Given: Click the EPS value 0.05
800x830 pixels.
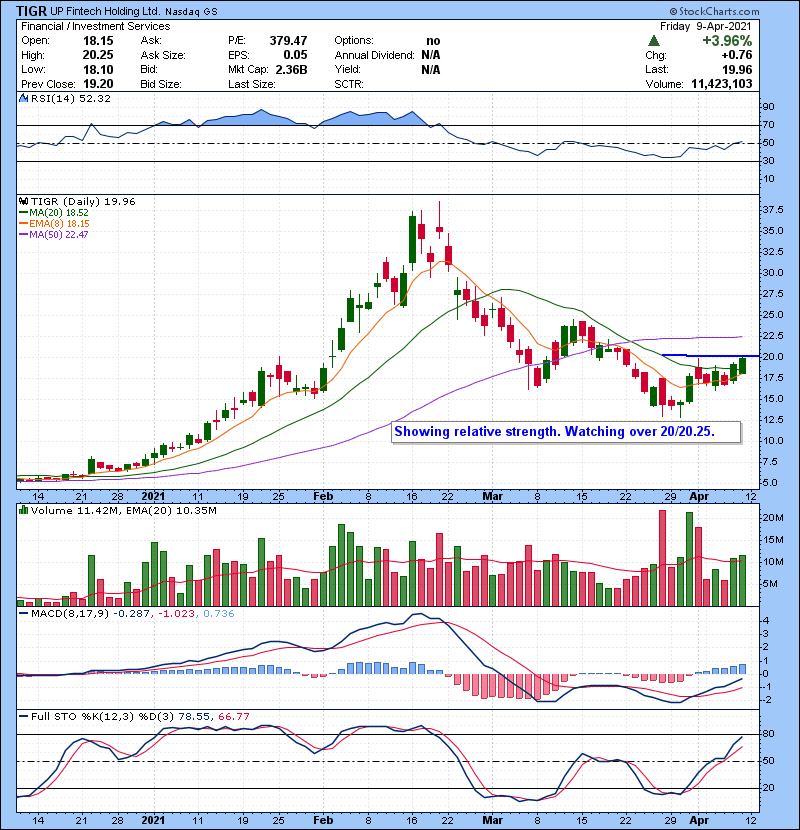Looking at the screenshot, I should click(295, 55).
